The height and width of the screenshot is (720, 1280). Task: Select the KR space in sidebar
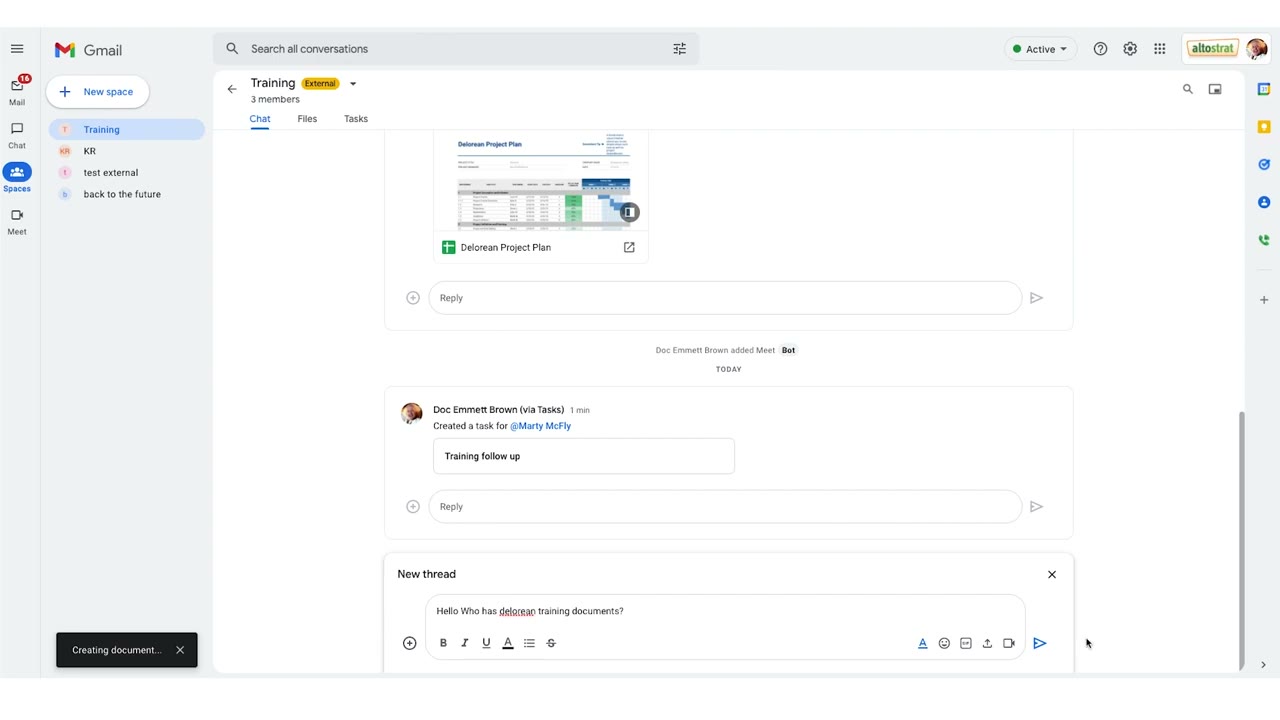pos(127,151)
